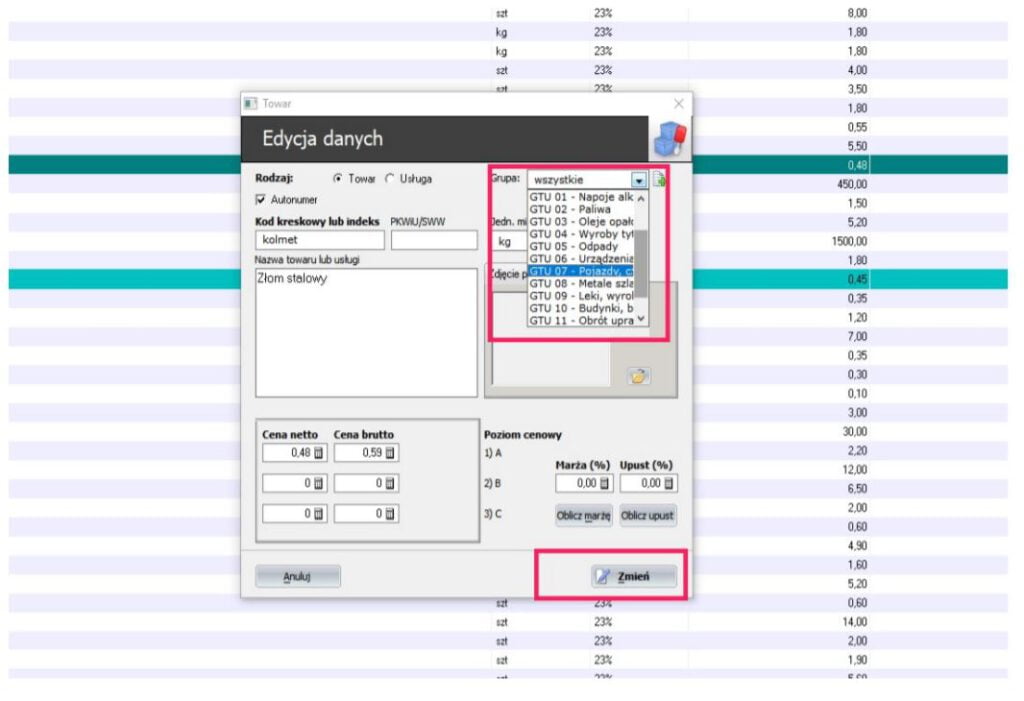Click calculator icon in first Cena netto field
This screenshot has height=701, width=1024.
click(x=319, y=453)
